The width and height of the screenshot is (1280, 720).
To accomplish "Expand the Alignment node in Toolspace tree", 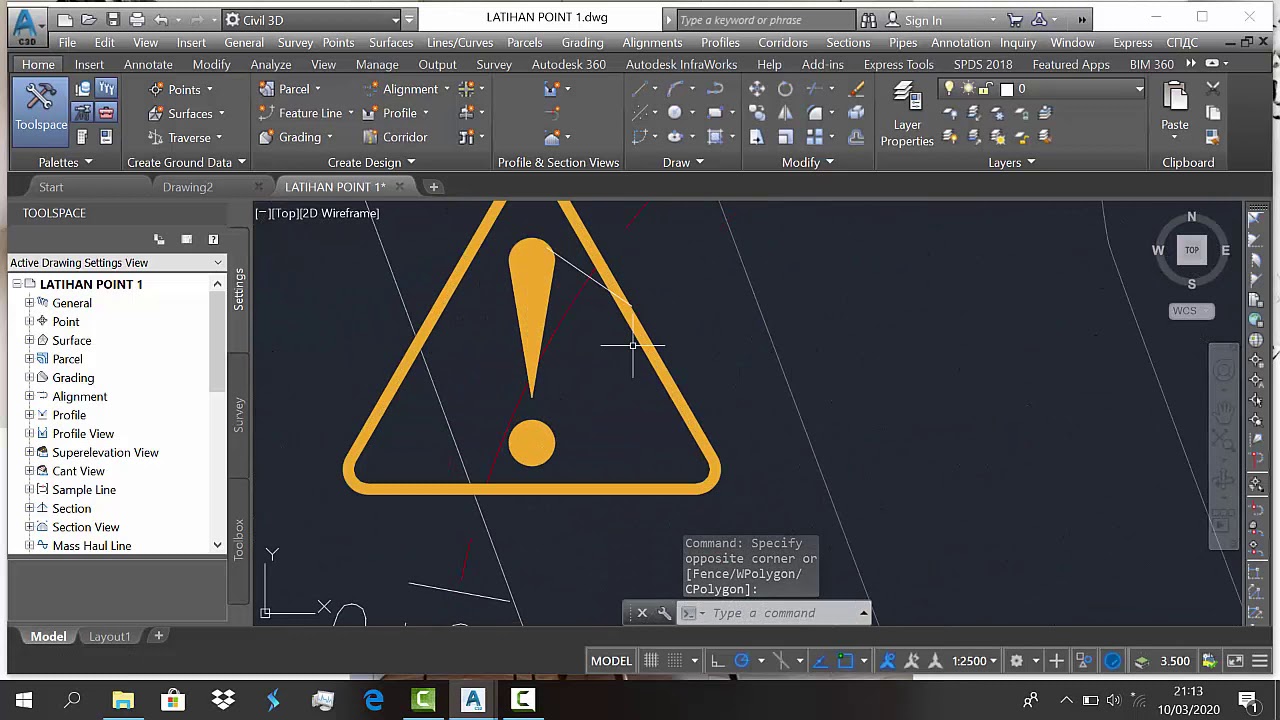I will pyautogui.click(x=29, y=396).
